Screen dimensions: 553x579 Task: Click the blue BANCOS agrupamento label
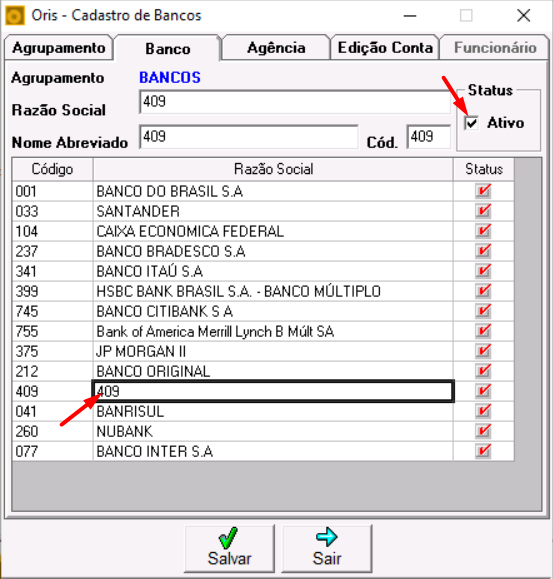(x=170, y=78)
